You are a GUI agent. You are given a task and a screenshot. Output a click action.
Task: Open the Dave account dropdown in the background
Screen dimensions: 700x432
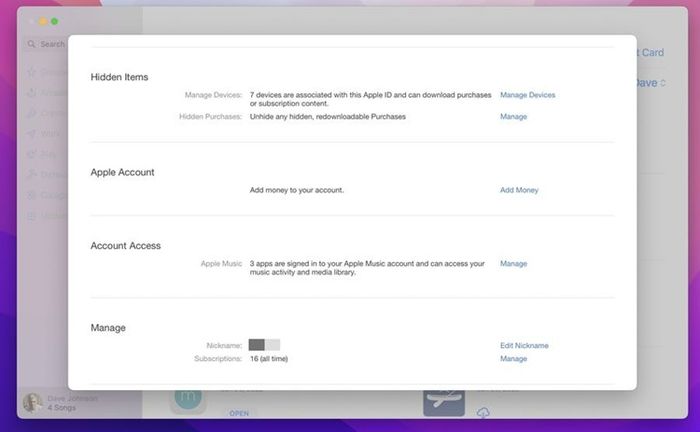(x=651, y=83)
